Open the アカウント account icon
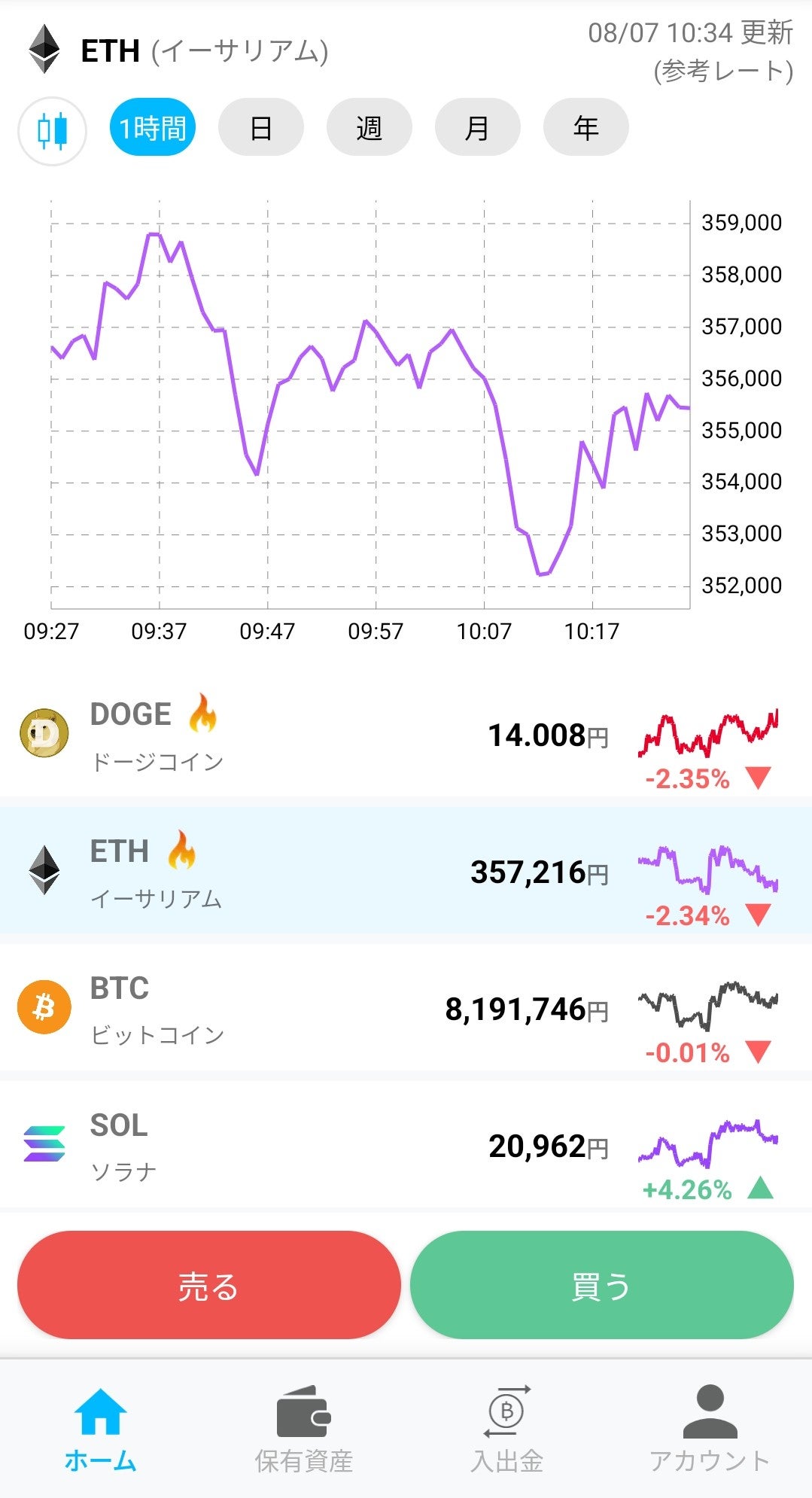The width and height of the screenshot is (812, 1498). (710, 1412)
